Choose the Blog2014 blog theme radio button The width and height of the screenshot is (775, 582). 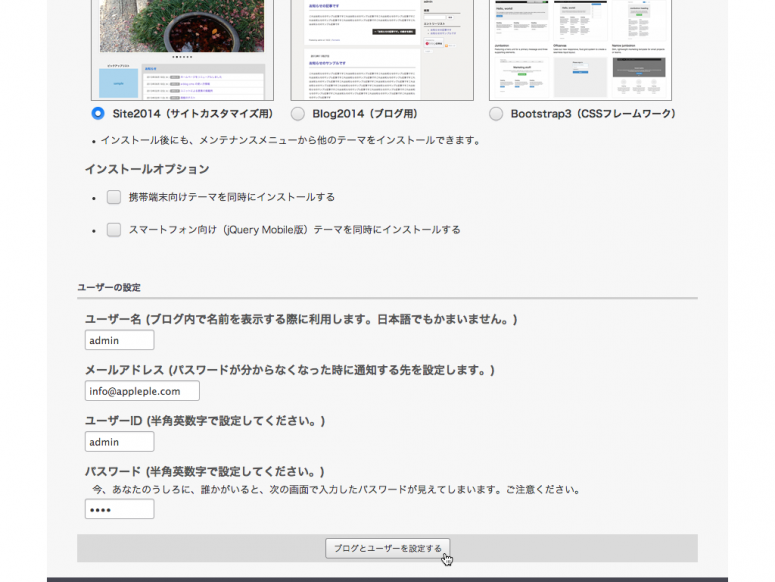pos(297,114)
